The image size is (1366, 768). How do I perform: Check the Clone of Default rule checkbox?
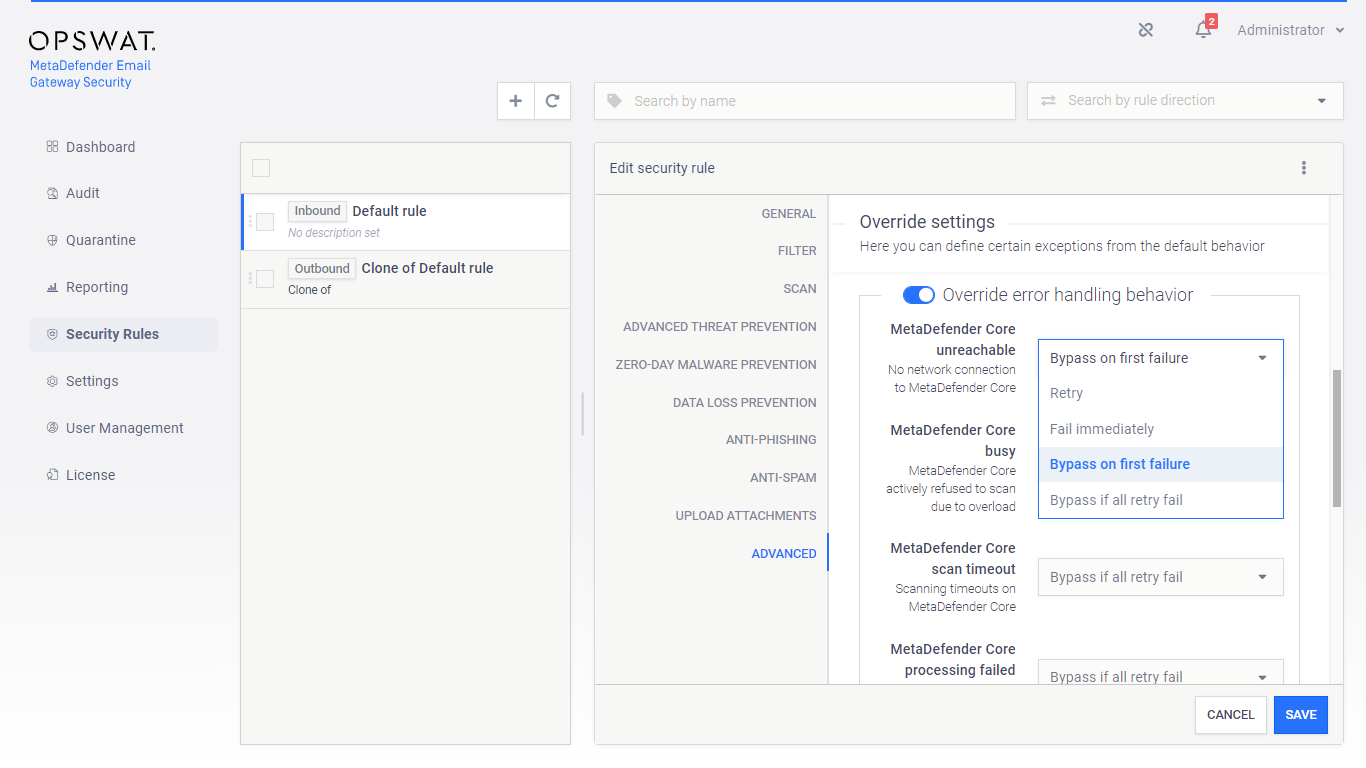(x=265, y=279)
